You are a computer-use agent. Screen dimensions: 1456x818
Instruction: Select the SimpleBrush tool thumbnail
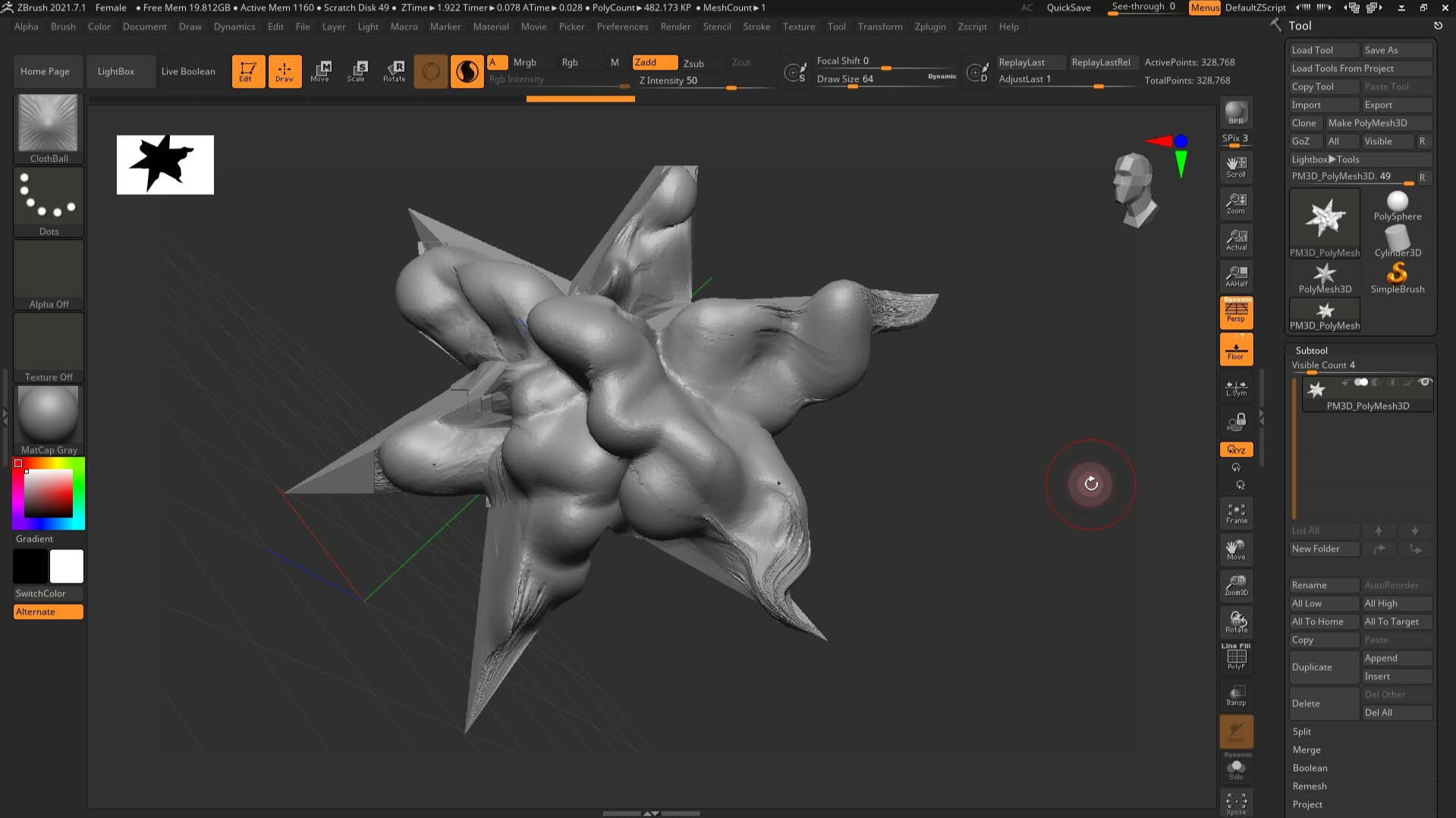tap(1397, 278)
